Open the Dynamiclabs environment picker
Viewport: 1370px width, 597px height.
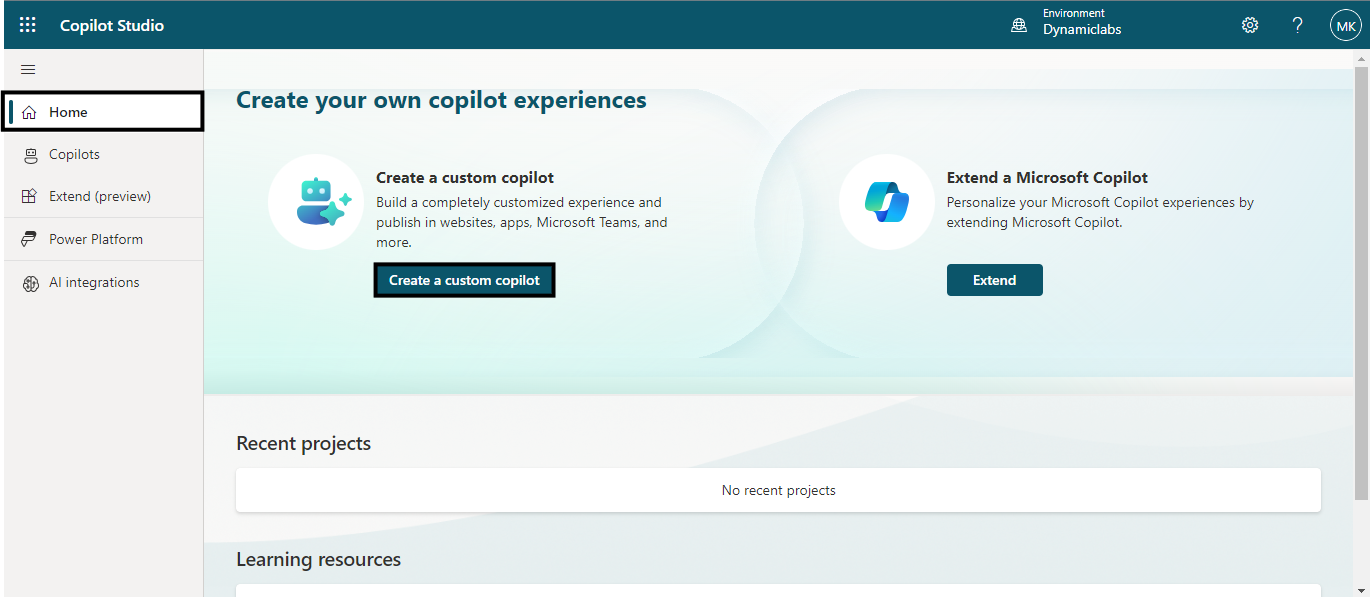point(1081,29)
